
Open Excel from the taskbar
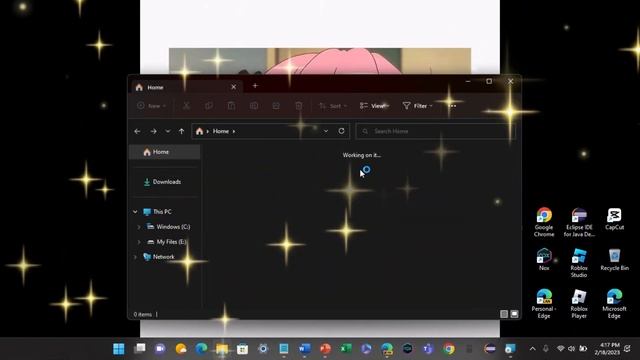point(346,349)
